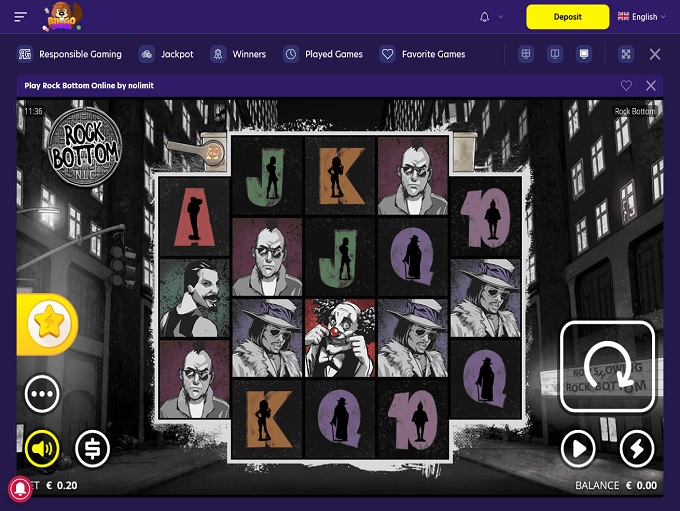The width and height of the screenshot is (680, 511).
Task: Open the yellow star bonus feature
Action: (x=46, y=323)
